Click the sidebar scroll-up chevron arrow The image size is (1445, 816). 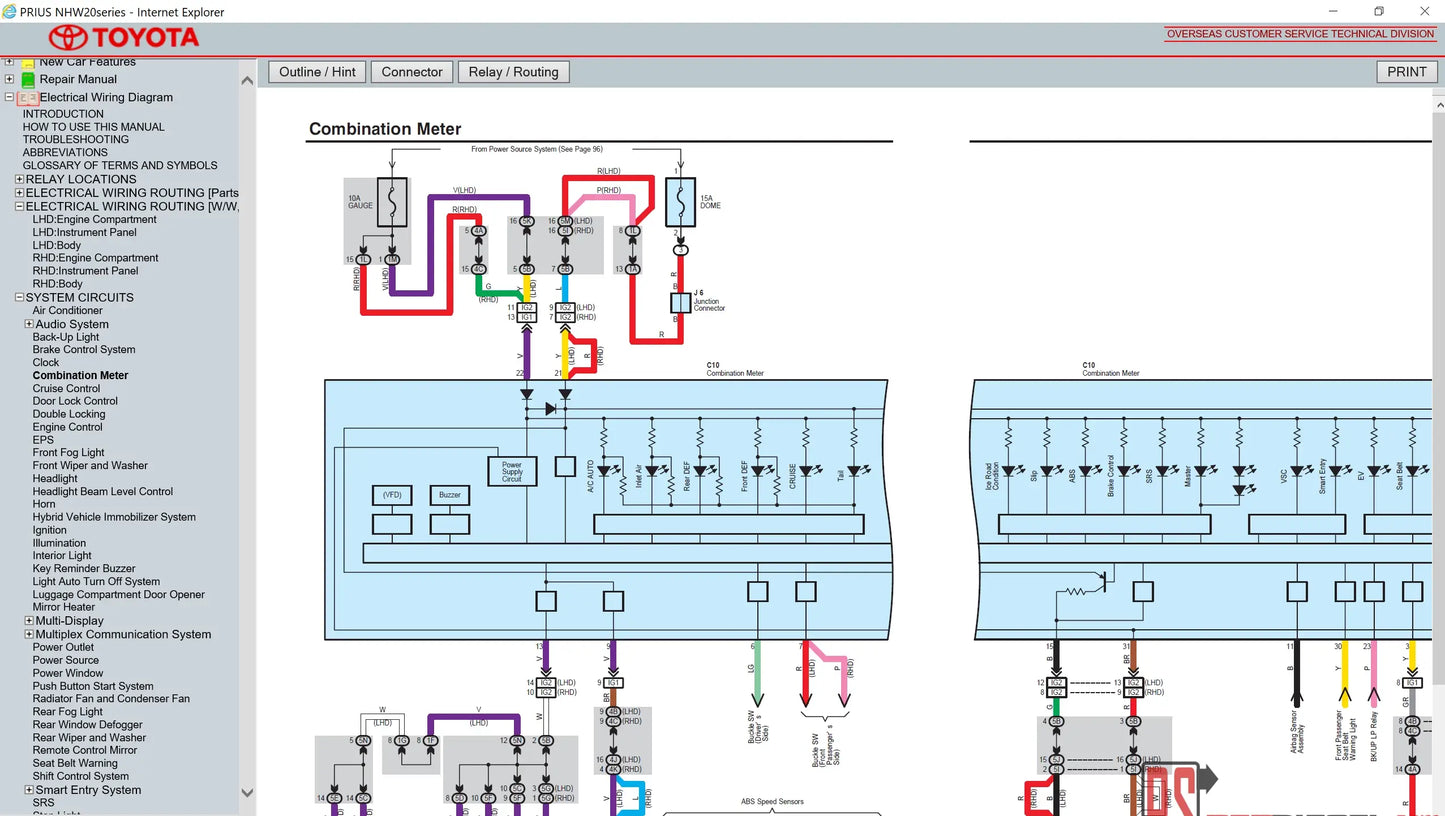click(247, 80)
